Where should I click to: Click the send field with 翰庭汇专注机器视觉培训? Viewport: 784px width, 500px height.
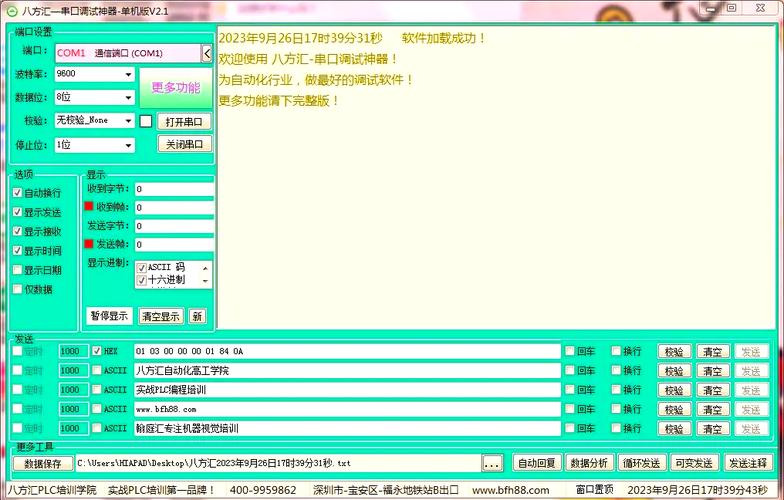[347, 428]
